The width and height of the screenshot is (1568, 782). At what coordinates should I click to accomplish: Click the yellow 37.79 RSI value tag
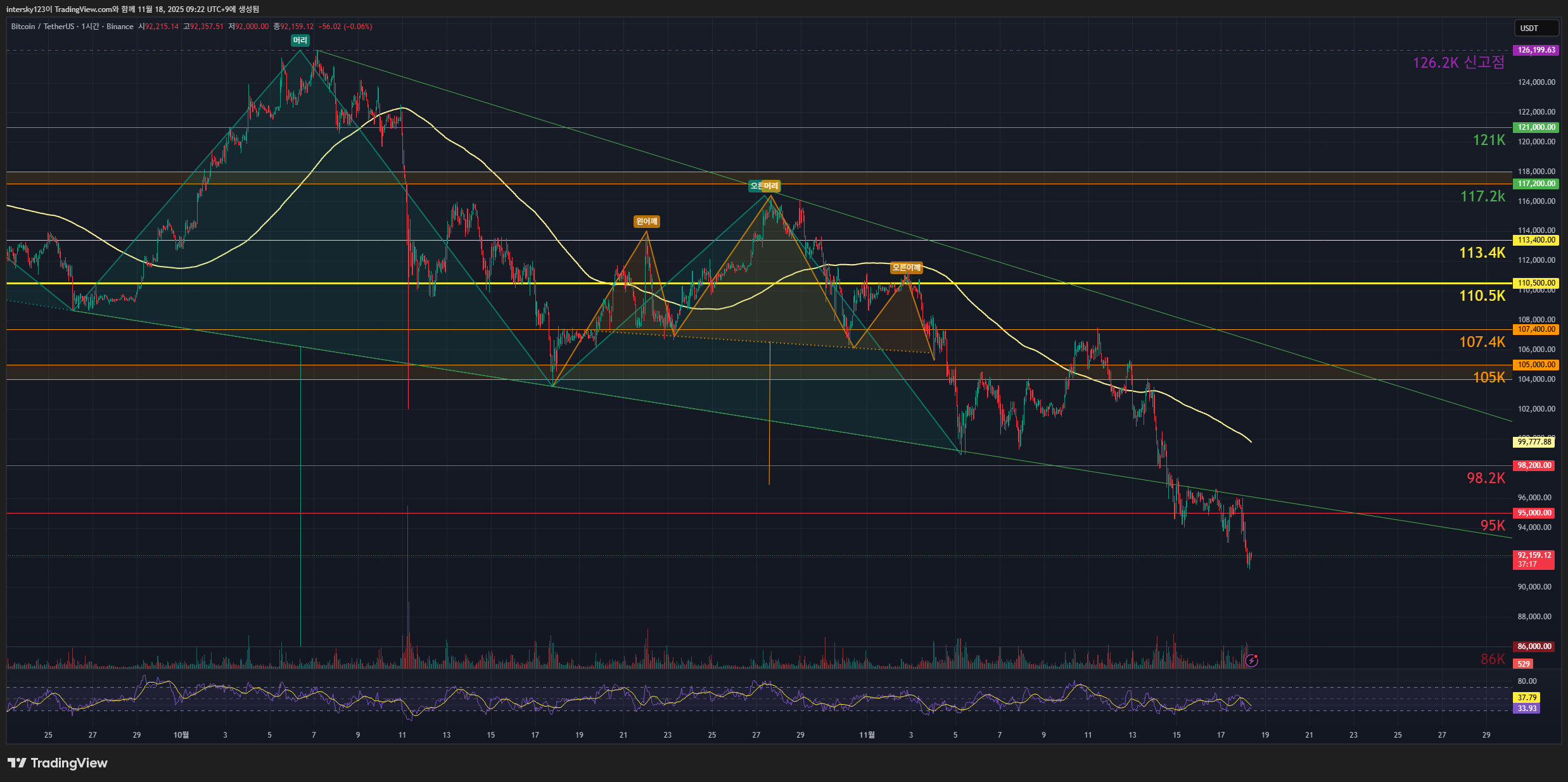[x=1527, y=698]
